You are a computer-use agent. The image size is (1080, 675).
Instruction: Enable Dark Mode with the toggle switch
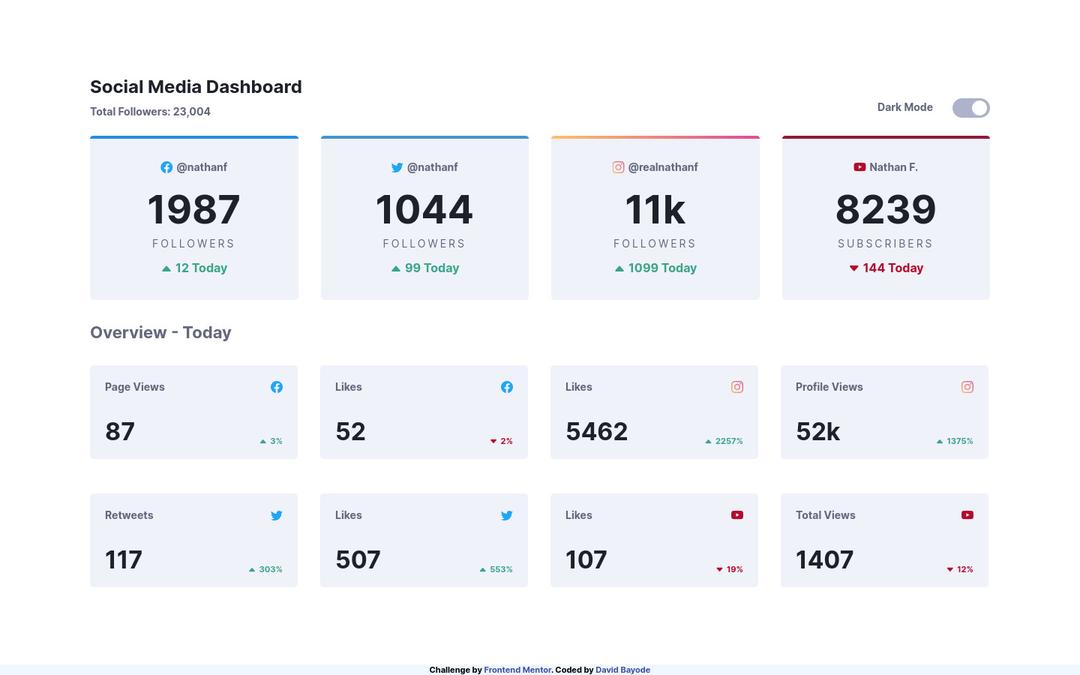(970, 107)
